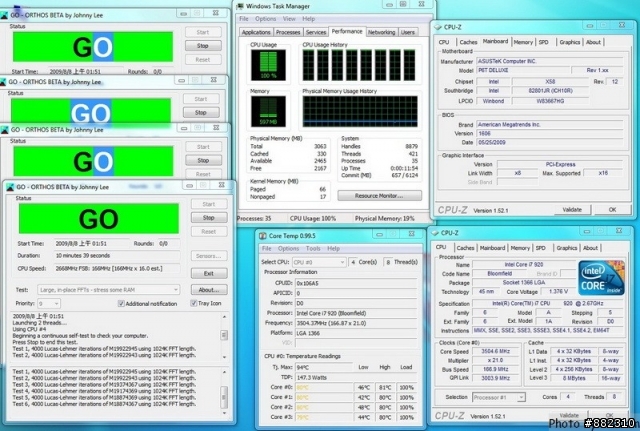Click the Core #3 temperature reading in Core Temp
Image resolution: width=640 pixels, height=431 pixels.
click(x=324, y=417)
